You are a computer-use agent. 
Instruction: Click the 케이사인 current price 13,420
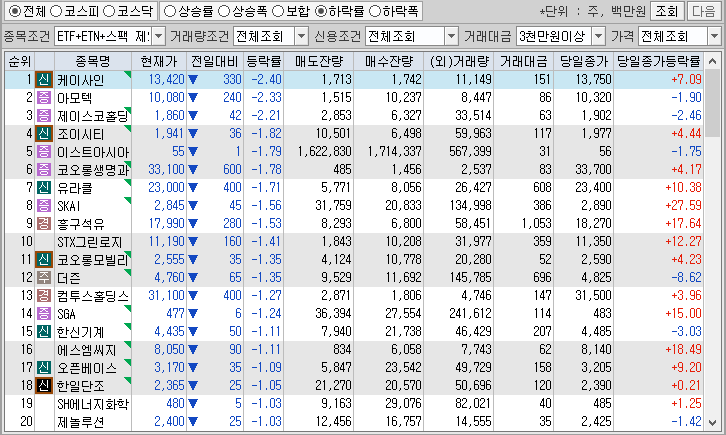pos(166,80)
